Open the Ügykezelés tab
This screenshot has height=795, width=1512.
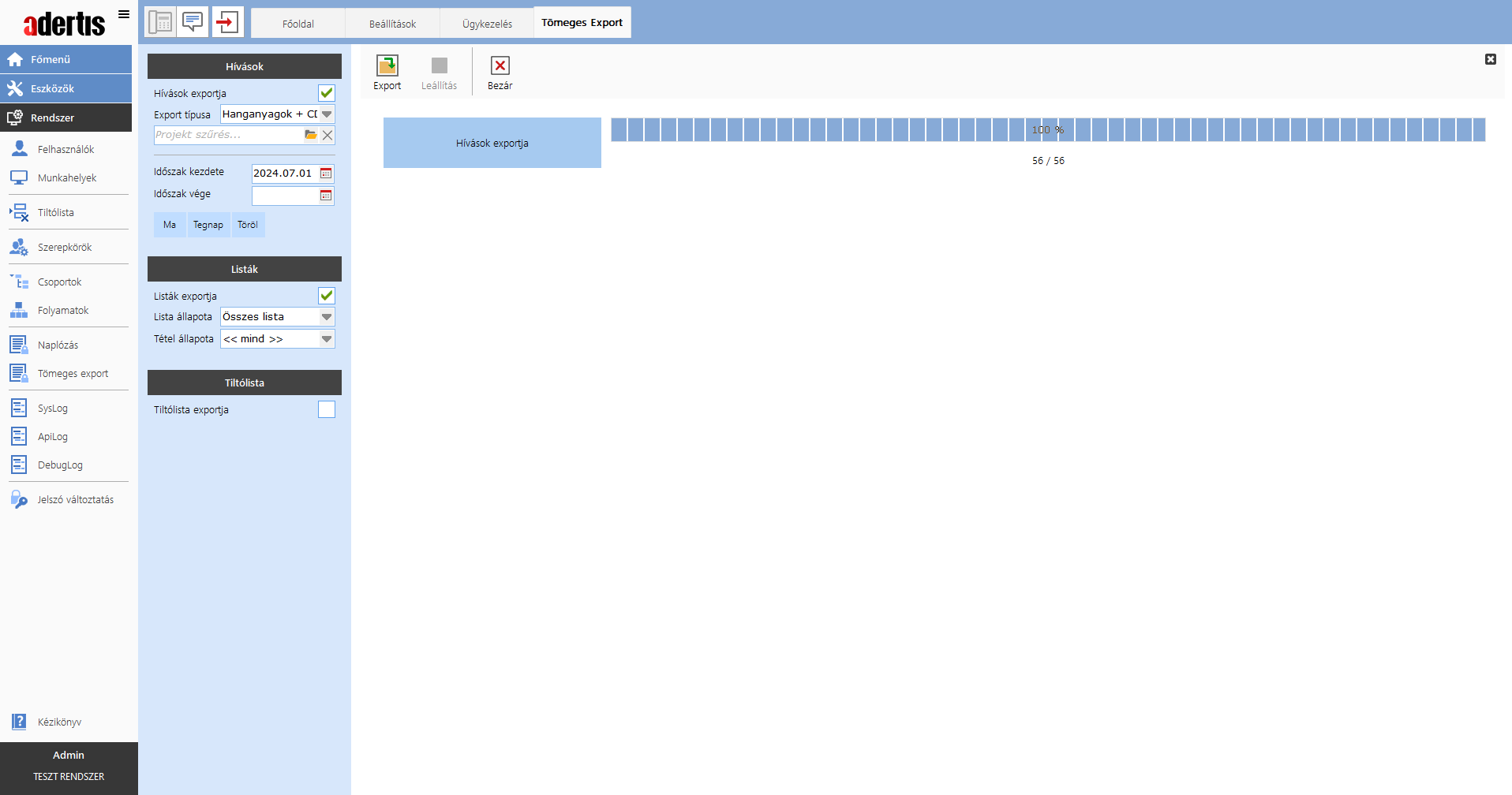point(487,24)
